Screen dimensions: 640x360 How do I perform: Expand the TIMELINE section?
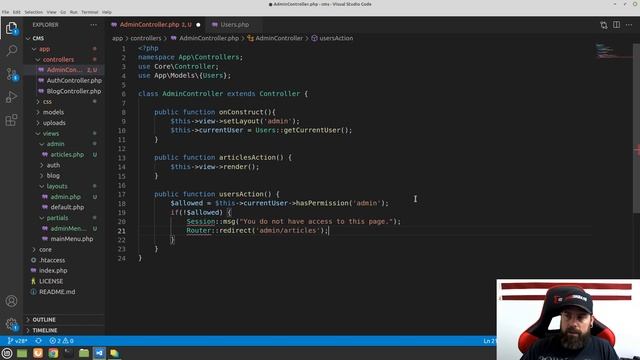click(x=64, y=330)
